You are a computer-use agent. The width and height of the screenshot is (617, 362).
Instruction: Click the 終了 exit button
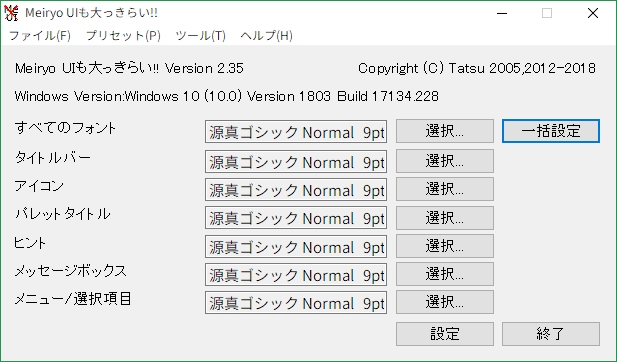[x=551, y=334]
